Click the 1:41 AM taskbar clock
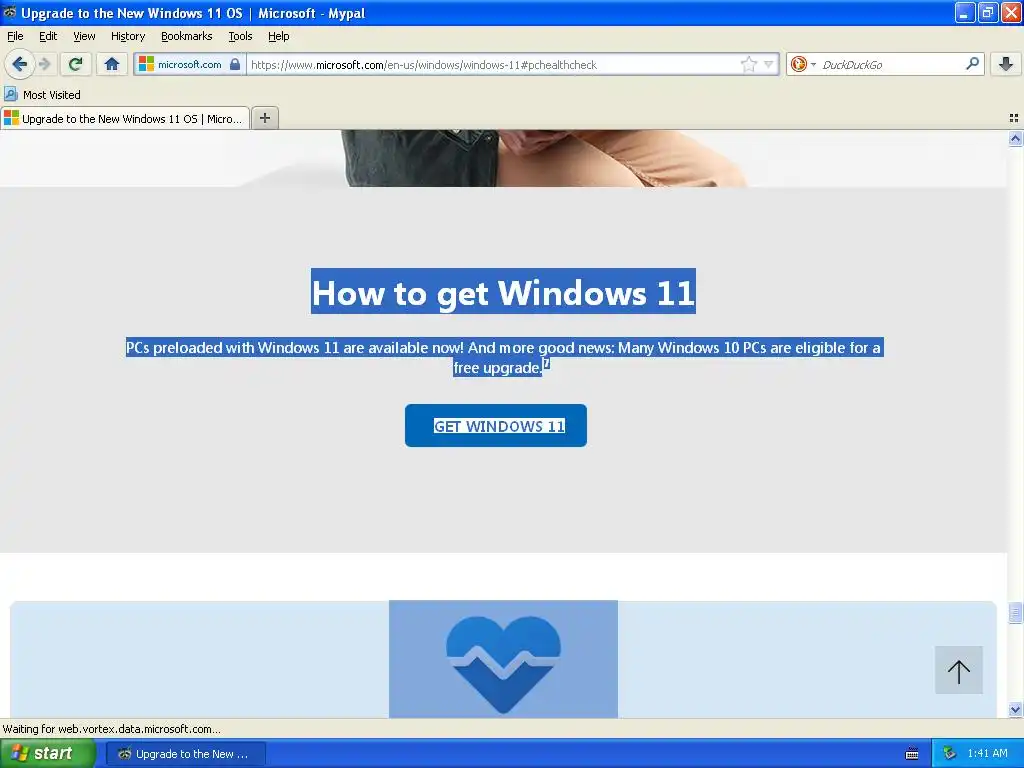This screenshot has width=1024, height=768. pyautogui.click(x=987, y=754)
